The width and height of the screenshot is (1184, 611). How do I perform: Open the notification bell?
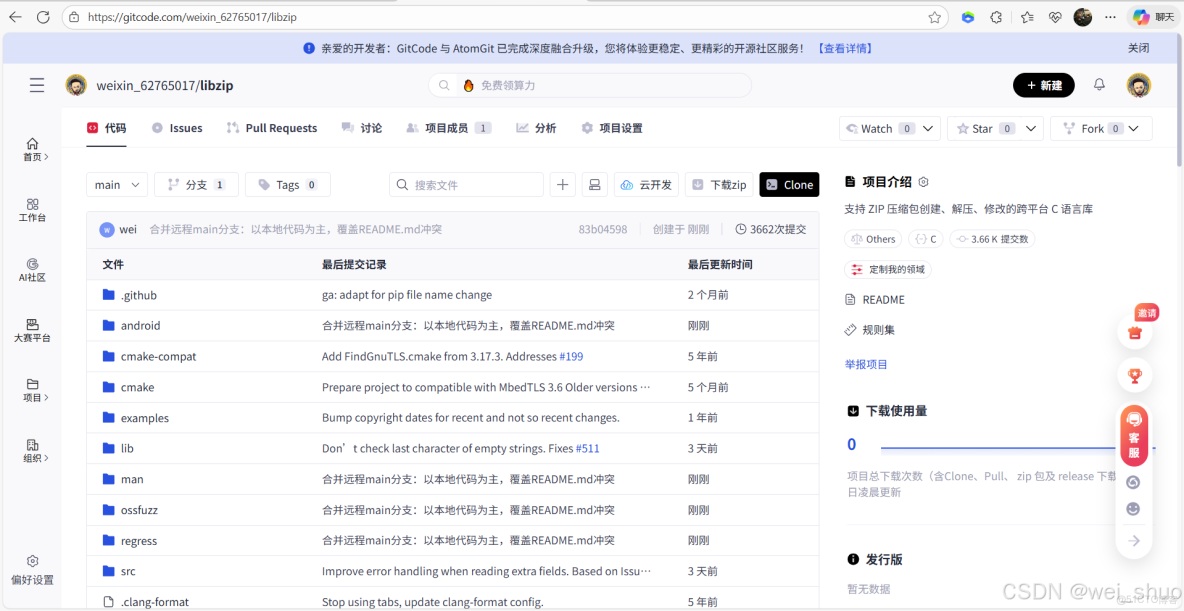(x=1099, y=85)
